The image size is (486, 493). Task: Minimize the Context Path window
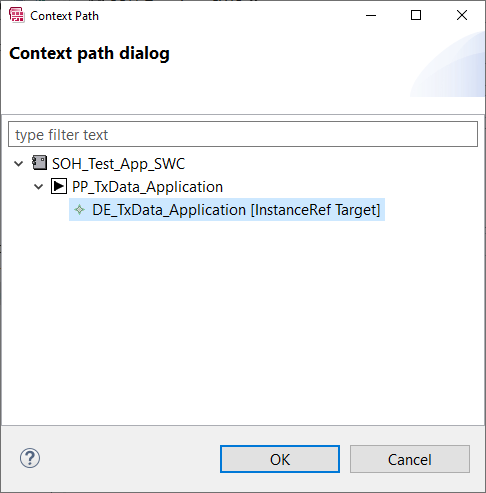pyautogui.click(x=371, y=15)
